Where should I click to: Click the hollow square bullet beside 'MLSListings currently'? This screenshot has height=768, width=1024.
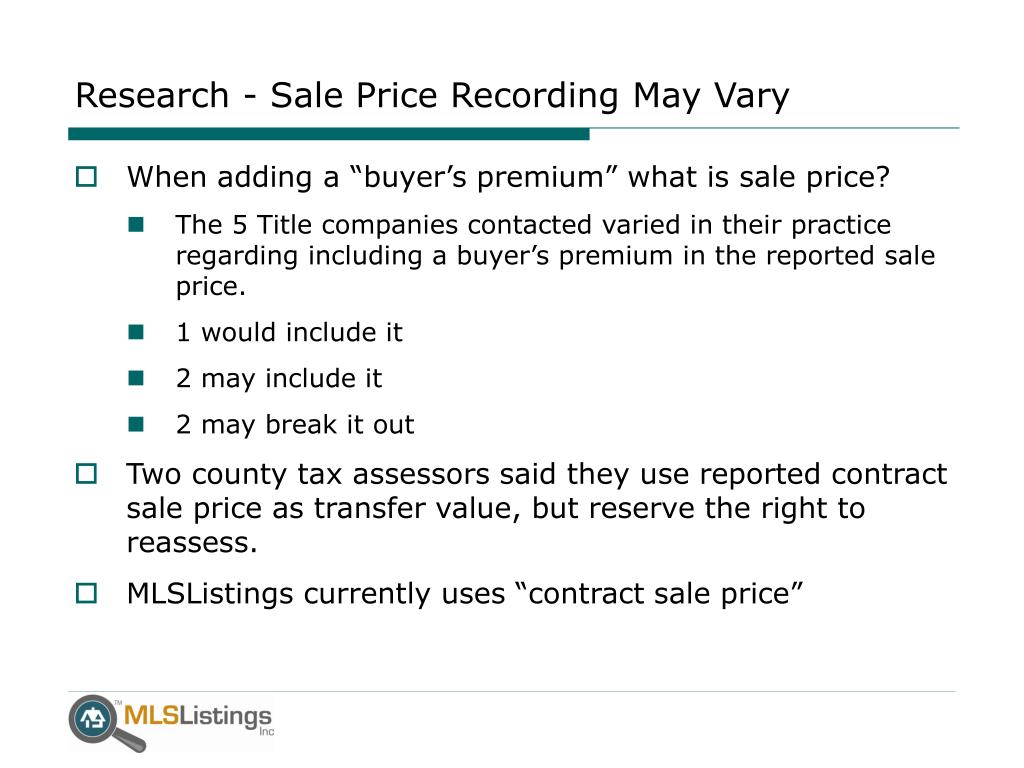[86, 594]
